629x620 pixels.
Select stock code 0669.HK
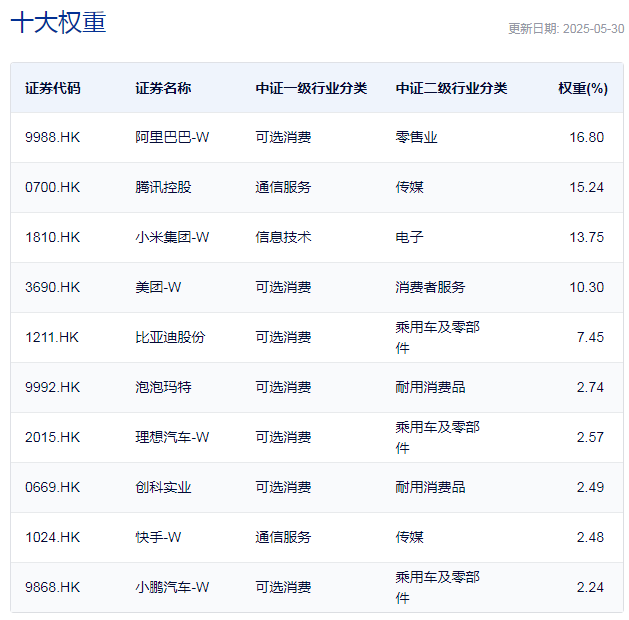(53, 487)
